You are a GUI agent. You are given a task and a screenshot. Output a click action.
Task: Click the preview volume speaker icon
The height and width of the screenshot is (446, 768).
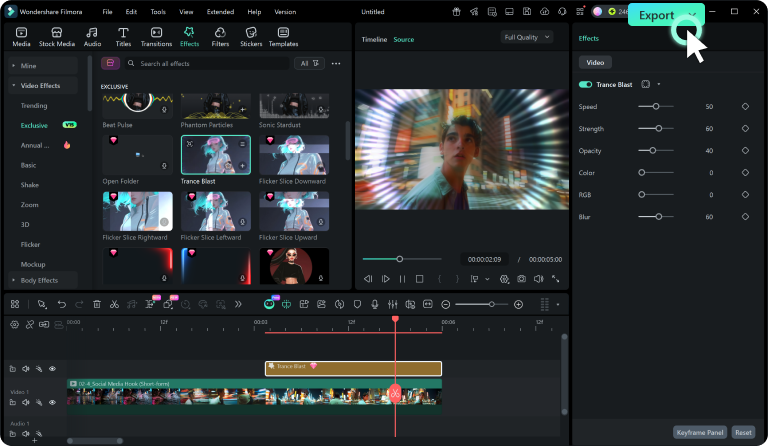tap(538, 279)
